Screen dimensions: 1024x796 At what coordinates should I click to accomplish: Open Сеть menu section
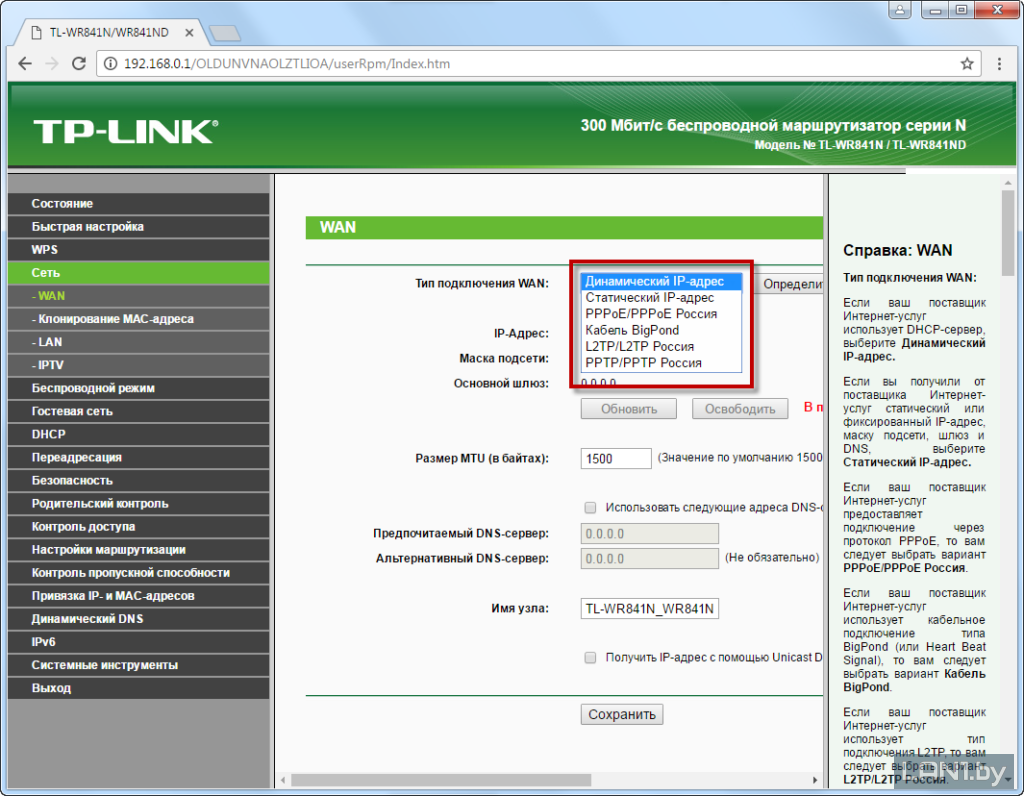point(138,273)
